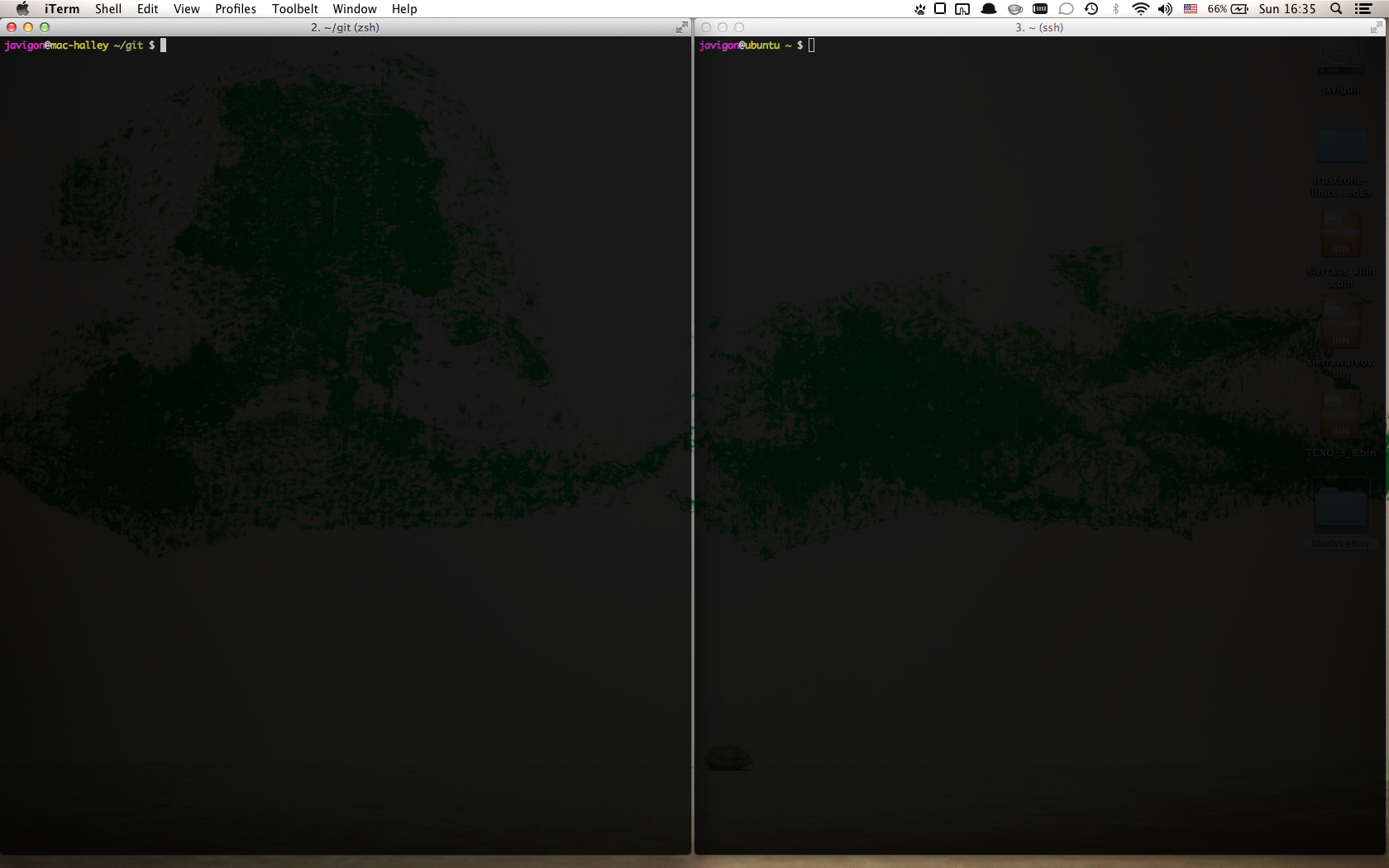Open the Wi-Fi status menu
Viewport: 1389px width, 868px height.
click(x=1140, y=9)
